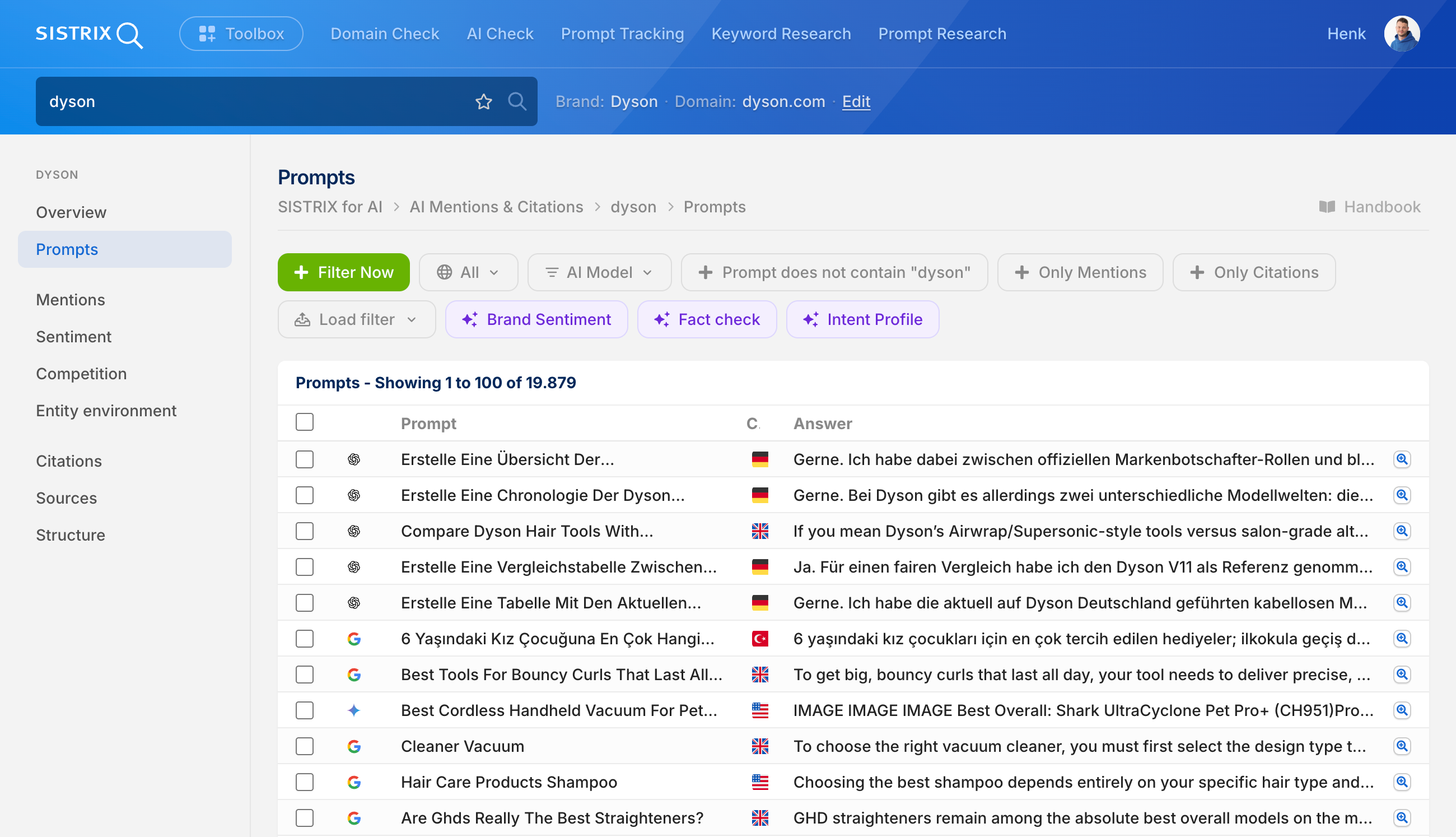Viewport: 1456px width, 837px height.
Task: Check the Erstelle Eine Übersicht row checkbox
Action: [x=305, y=459]
